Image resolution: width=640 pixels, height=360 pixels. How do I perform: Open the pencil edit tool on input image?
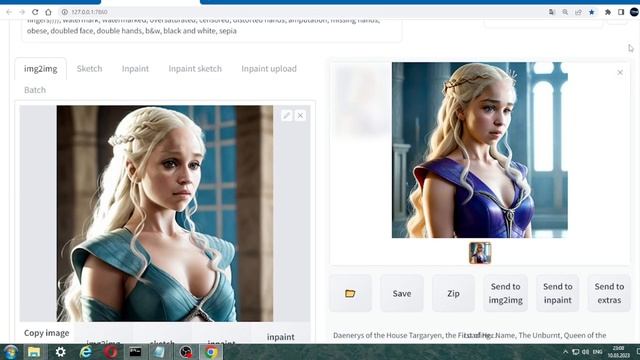coord(287,116)
